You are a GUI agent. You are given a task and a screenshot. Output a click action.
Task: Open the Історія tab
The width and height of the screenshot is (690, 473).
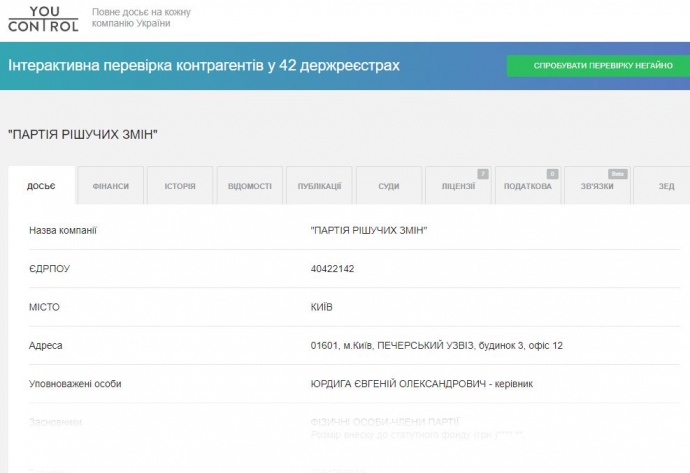[180, 187]
